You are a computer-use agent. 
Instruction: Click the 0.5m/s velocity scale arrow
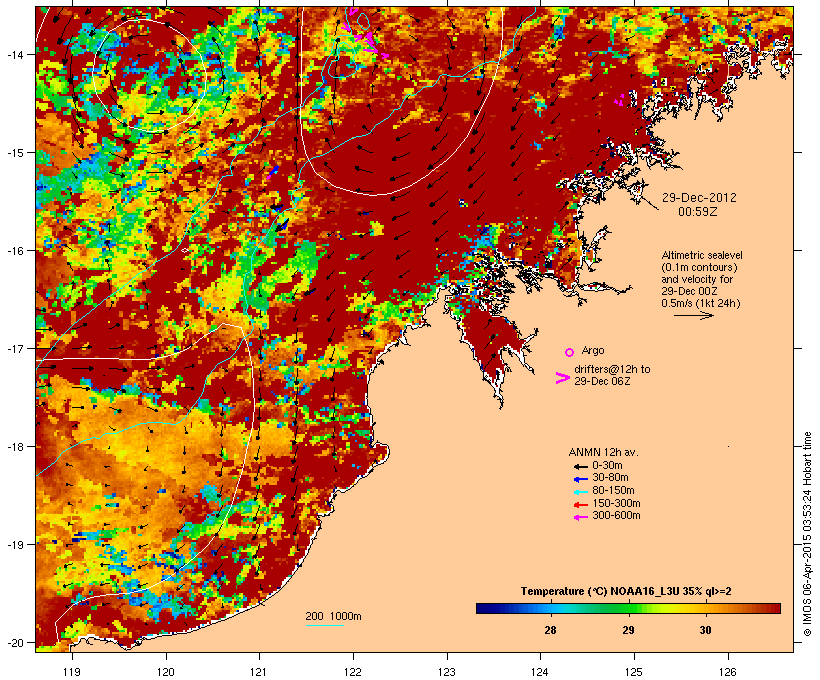click(693, 315)
